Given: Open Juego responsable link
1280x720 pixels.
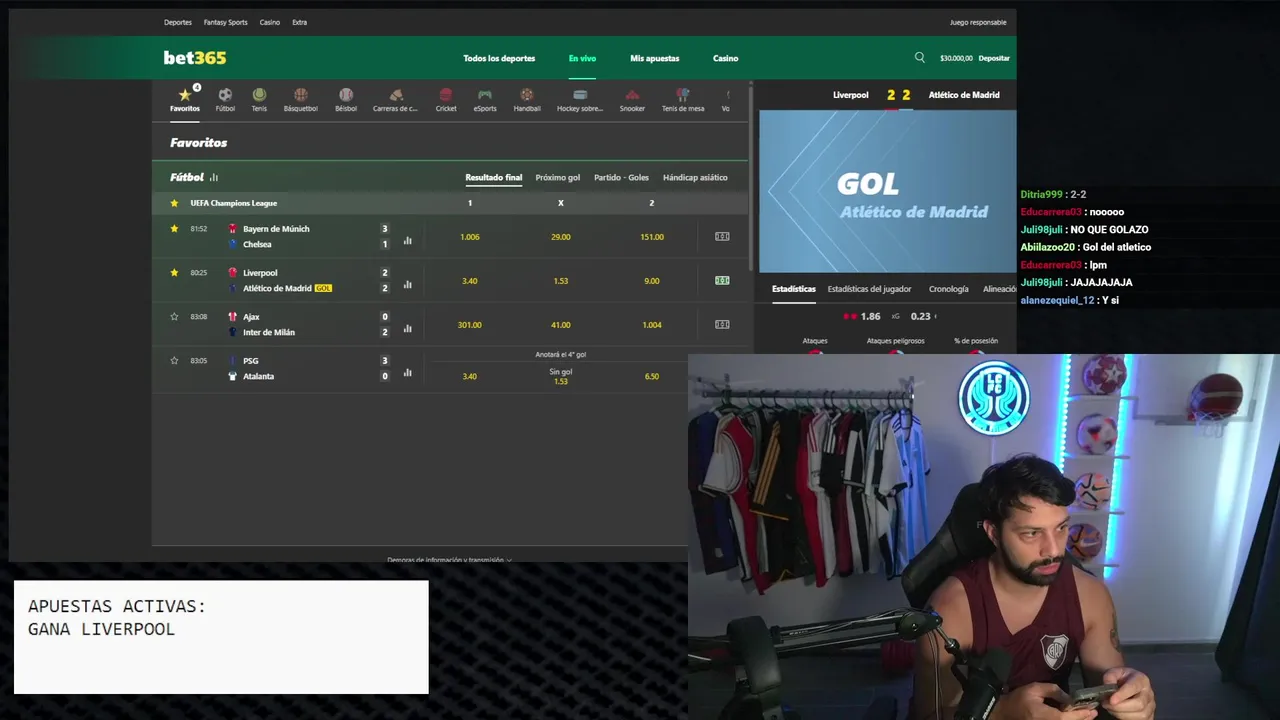Looking at the screenshot, I should (x=978, y=22).
